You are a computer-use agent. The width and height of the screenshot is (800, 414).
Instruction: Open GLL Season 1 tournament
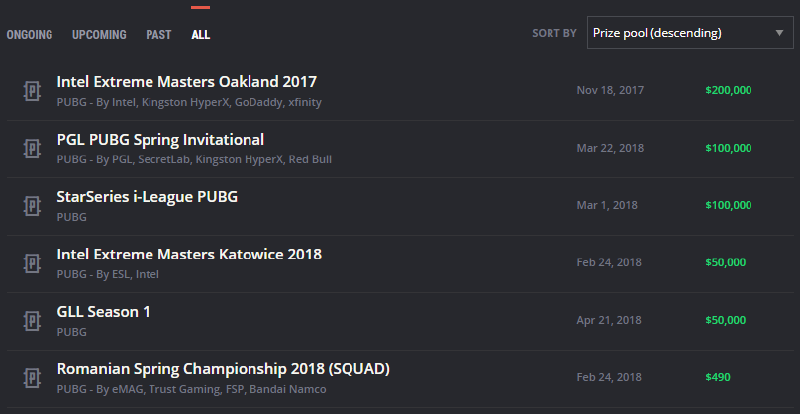tap(104, 312)
